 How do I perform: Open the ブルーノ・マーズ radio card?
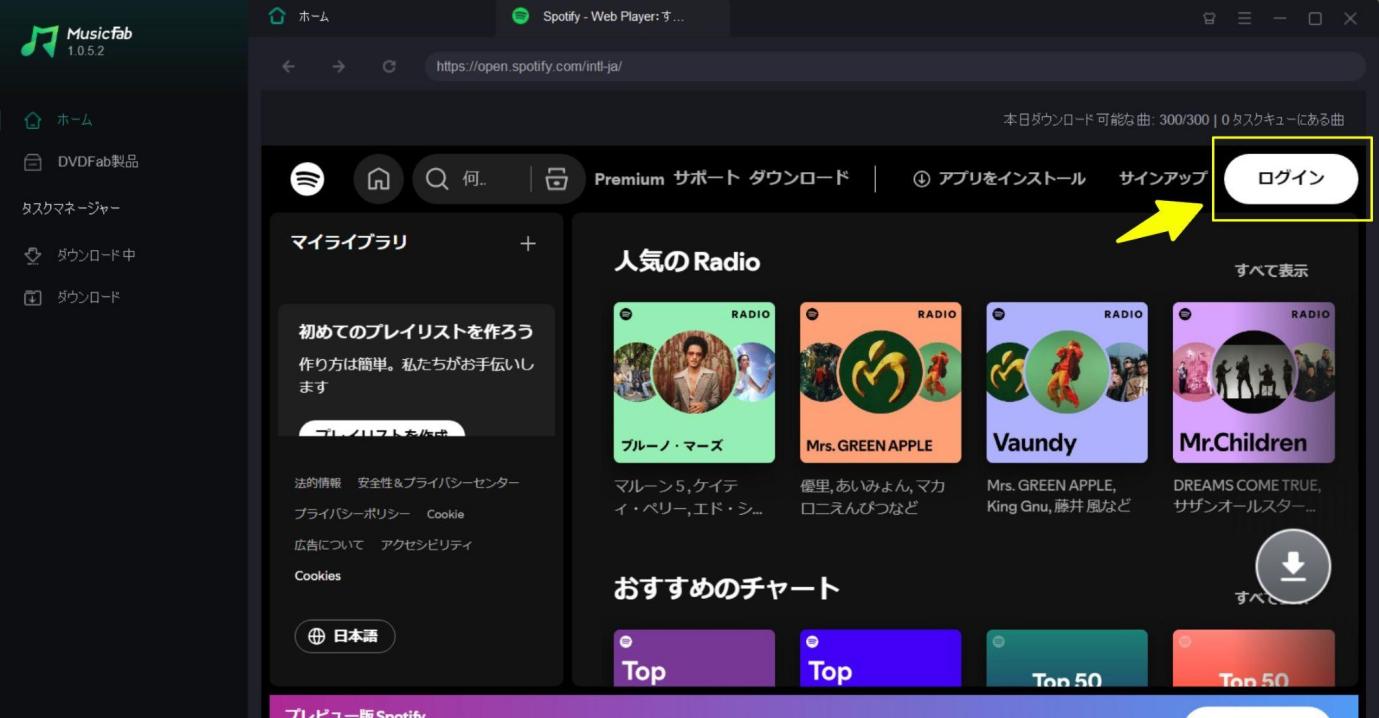tap(694, 383)
